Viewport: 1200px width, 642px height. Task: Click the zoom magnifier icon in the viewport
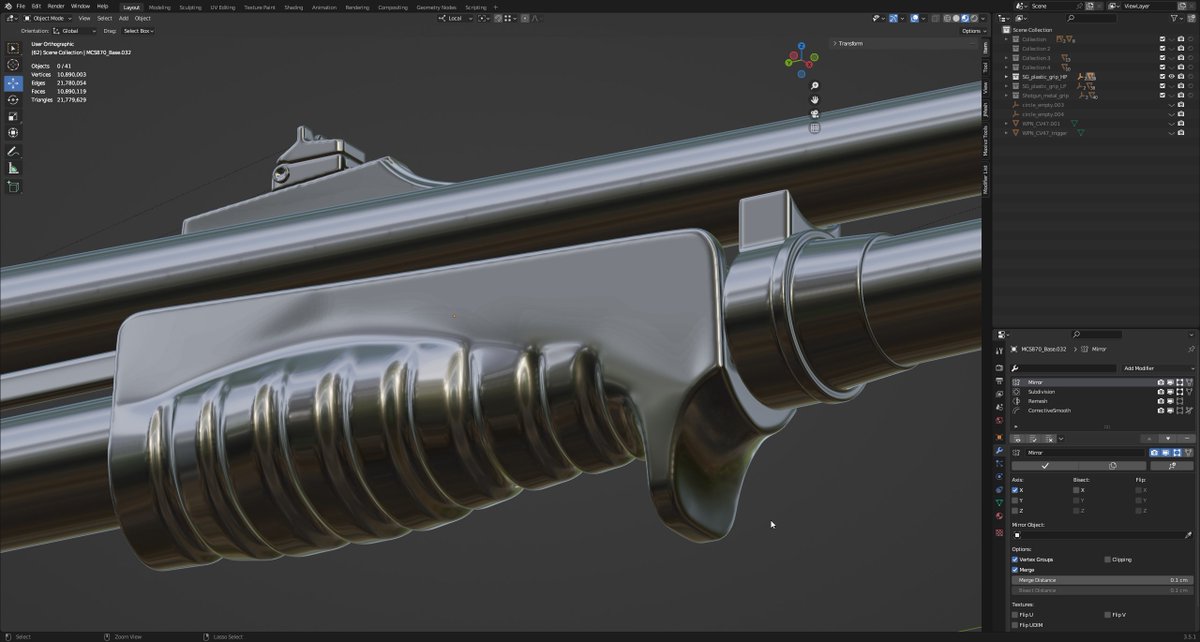point(815,86)
